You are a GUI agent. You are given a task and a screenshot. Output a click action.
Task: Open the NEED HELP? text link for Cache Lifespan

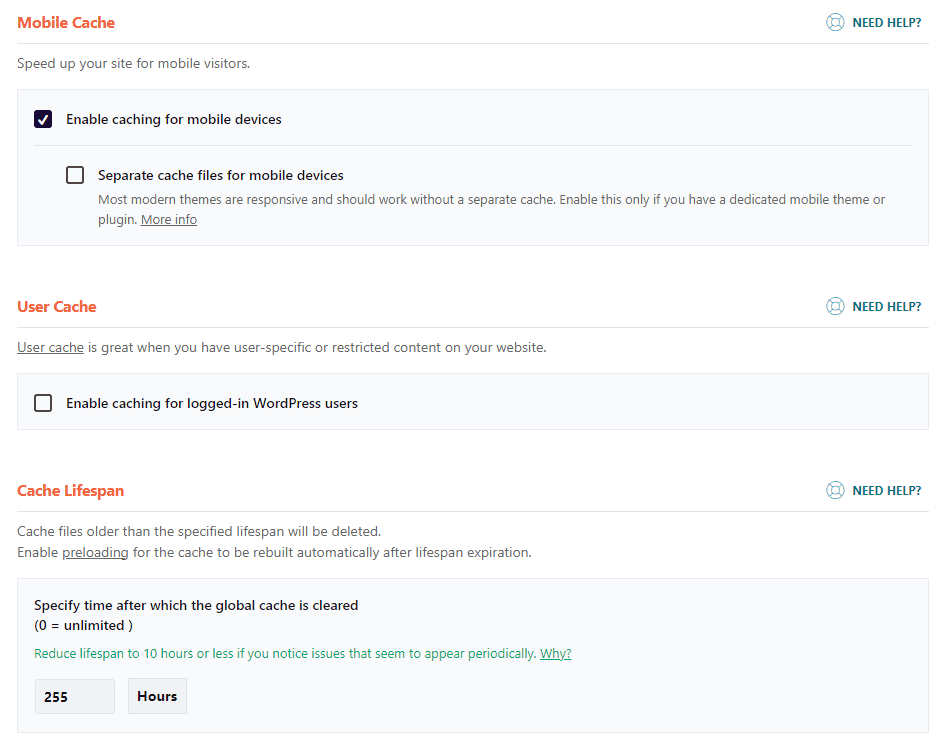[x=886, y=491]
